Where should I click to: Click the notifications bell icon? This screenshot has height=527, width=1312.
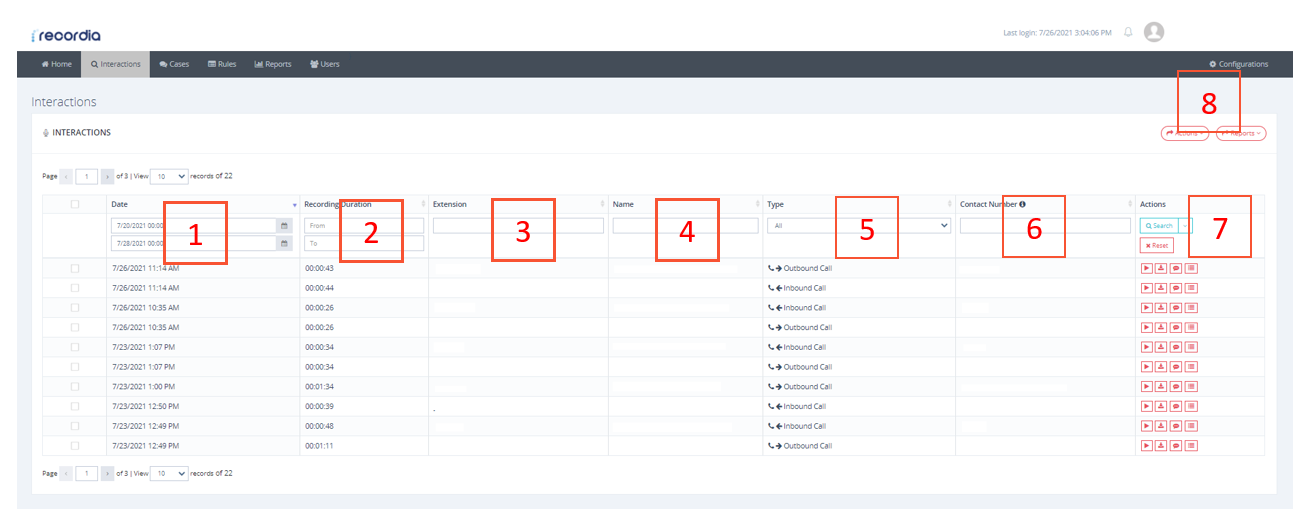pos(1128,32)
